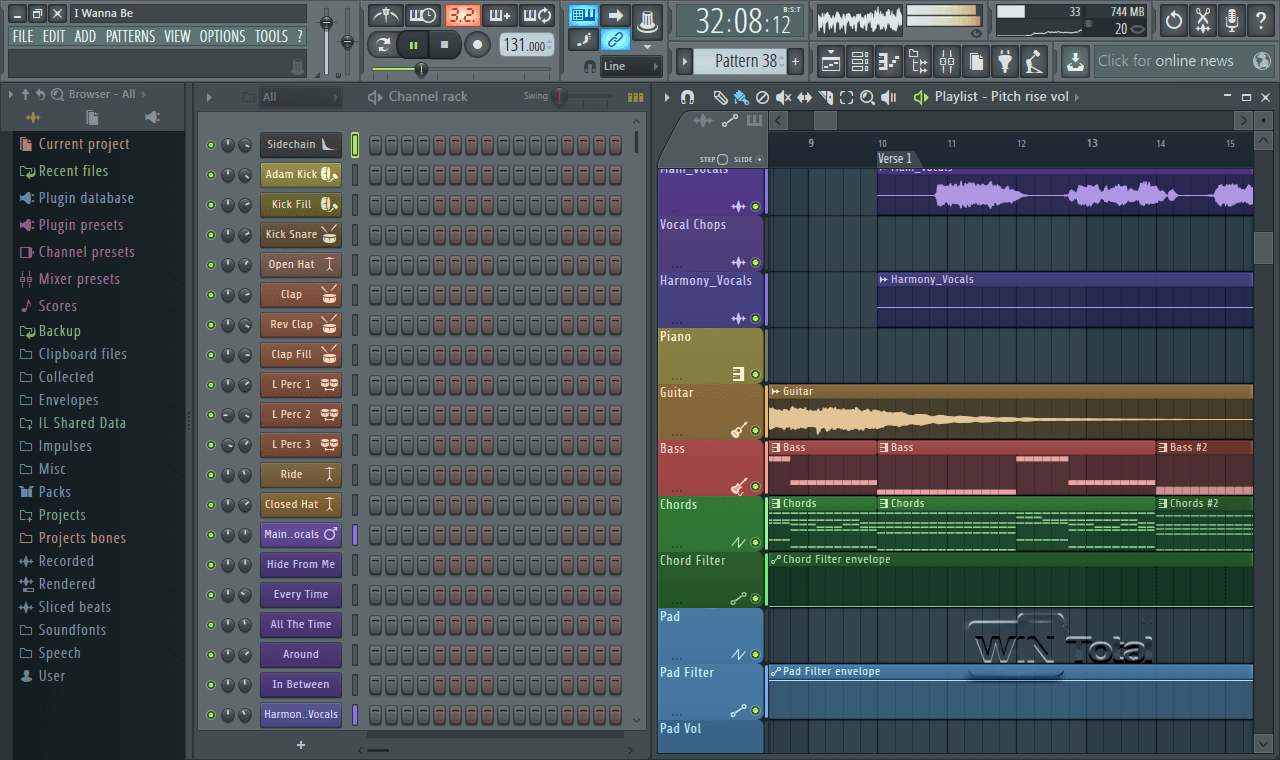Mute the Guitar playlist track
The height and width of the screenshot is (760, 1280).
point(755,431)
